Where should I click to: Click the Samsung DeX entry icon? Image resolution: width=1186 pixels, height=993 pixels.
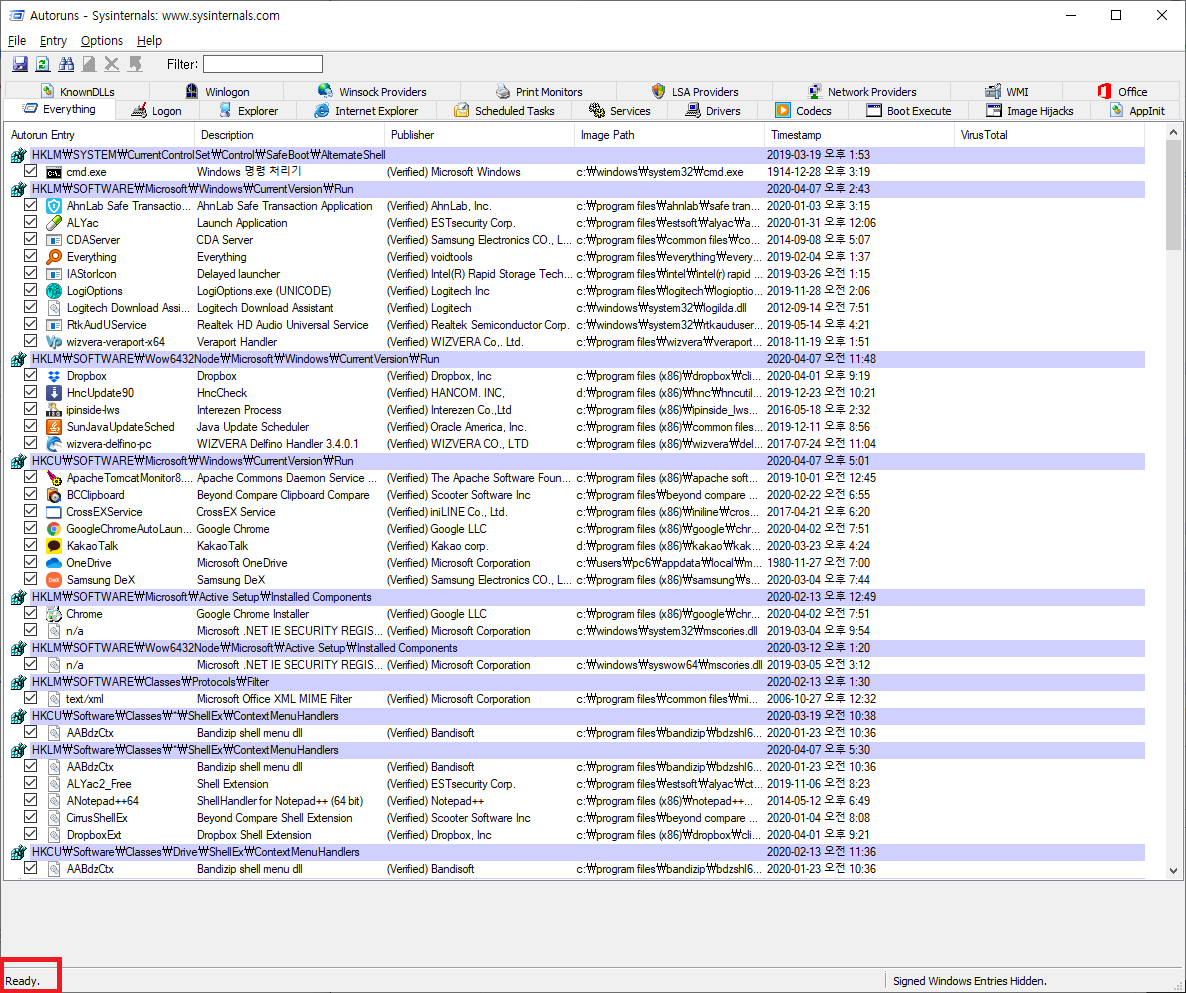coord(54,580)
